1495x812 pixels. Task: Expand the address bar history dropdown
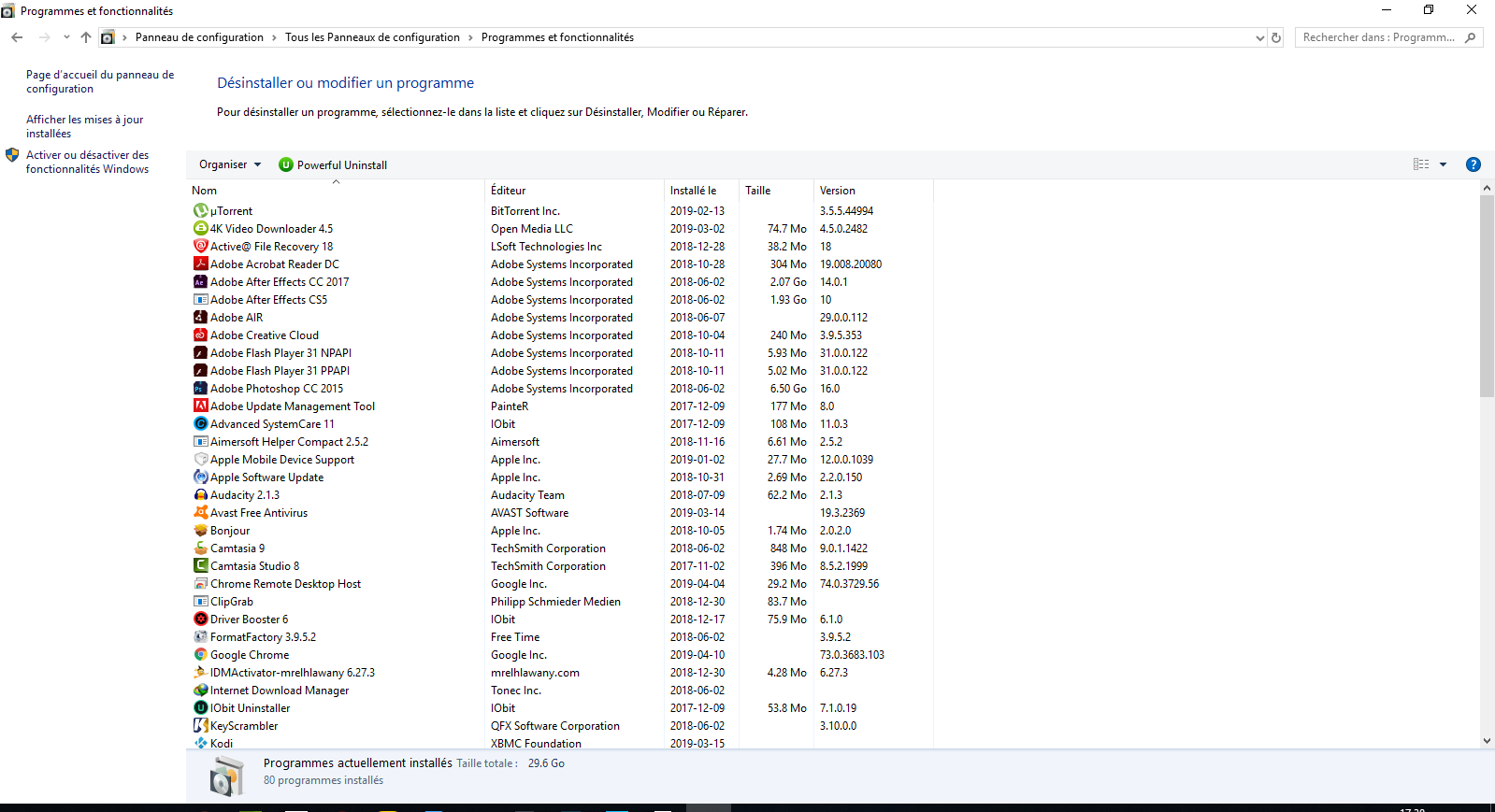1259,38
